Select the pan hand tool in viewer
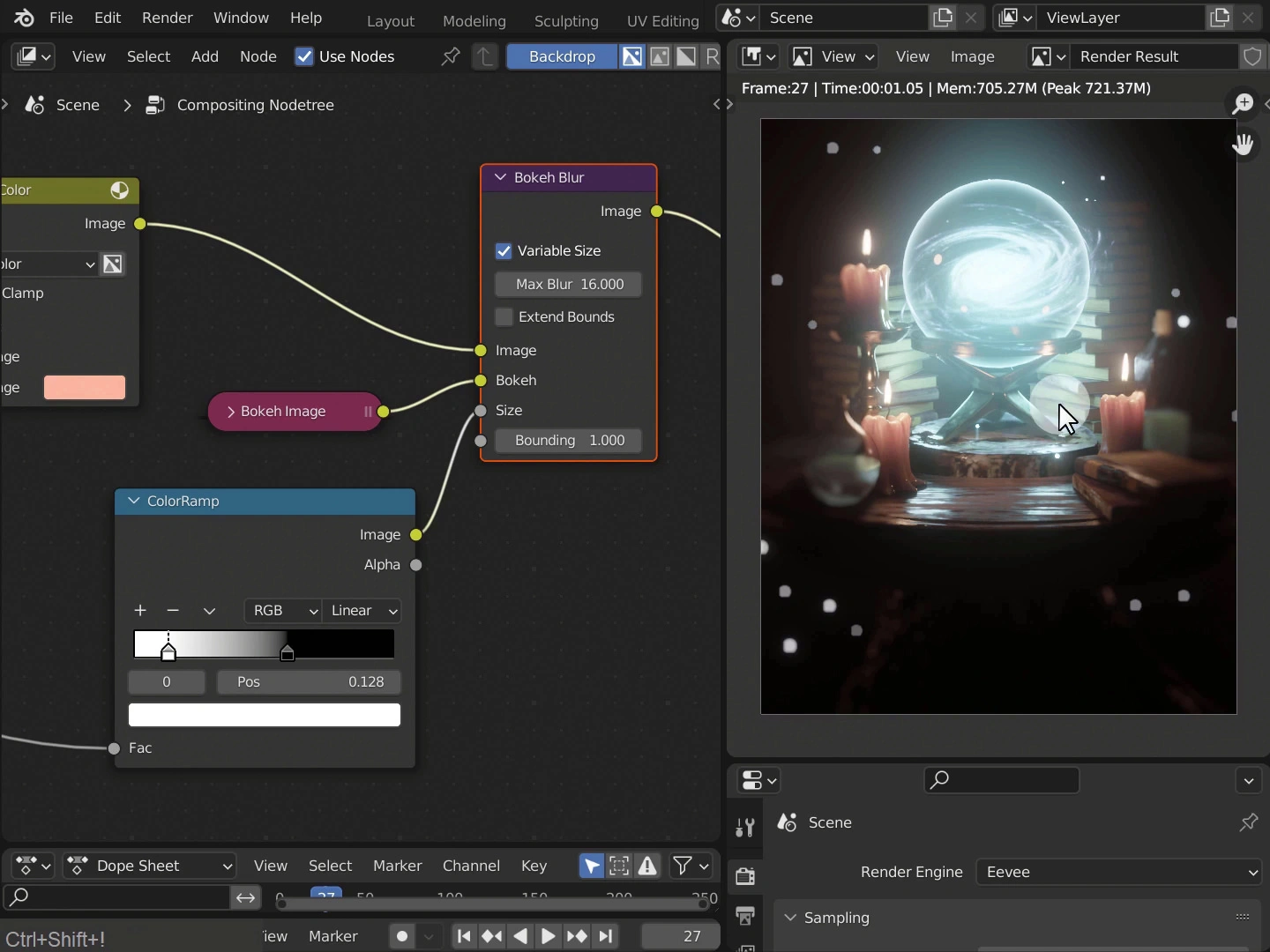1270x952 pixels. coord(1244,145)
